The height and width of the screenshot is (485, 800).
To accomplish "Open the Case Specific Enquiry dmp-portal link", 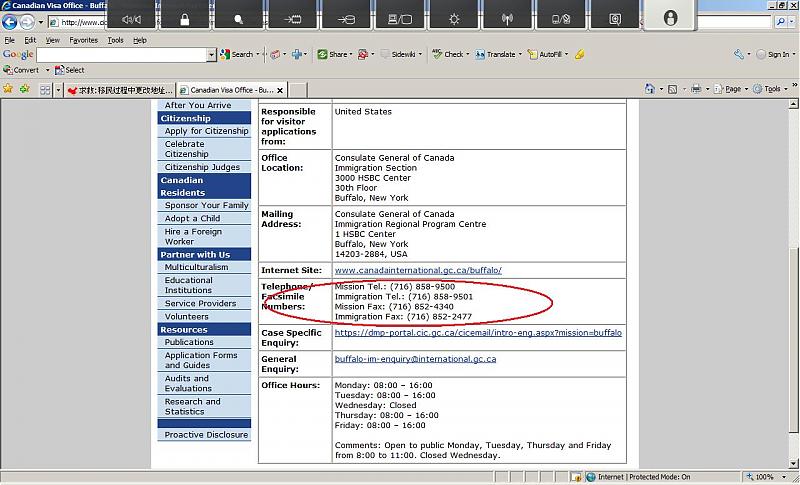I will coord(478,333).
